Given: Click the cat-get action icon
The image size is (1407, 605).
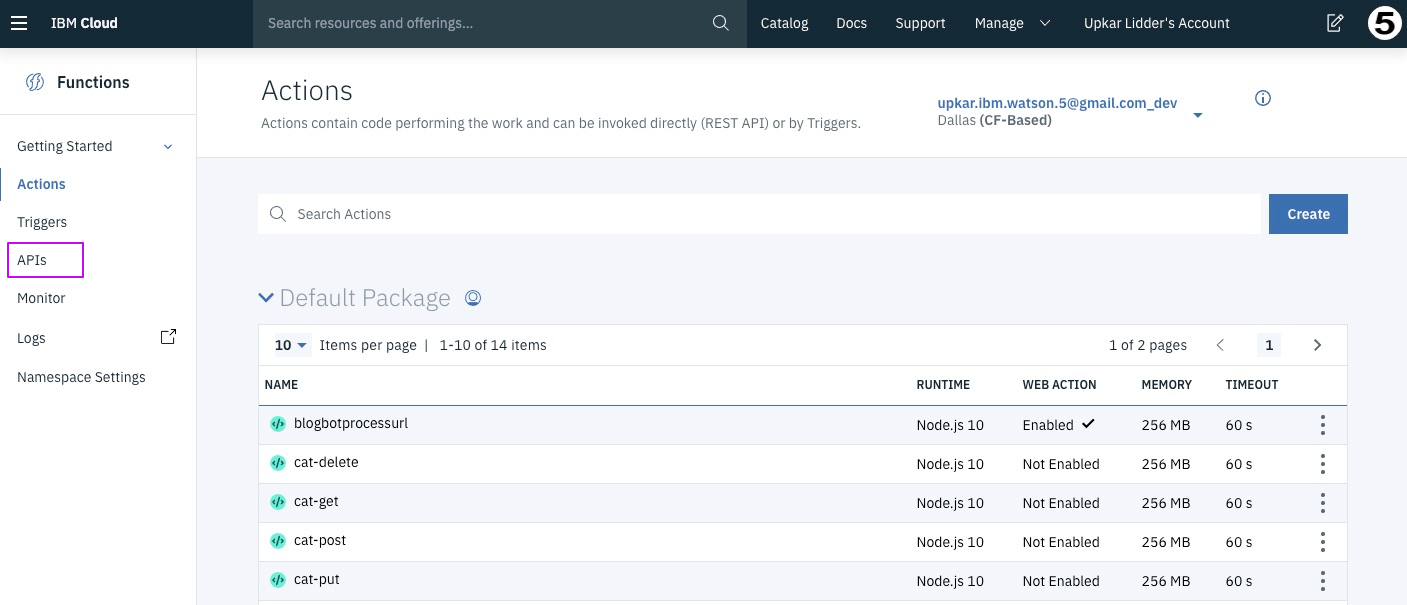Looking at the screenshot, I should point(278,502).
